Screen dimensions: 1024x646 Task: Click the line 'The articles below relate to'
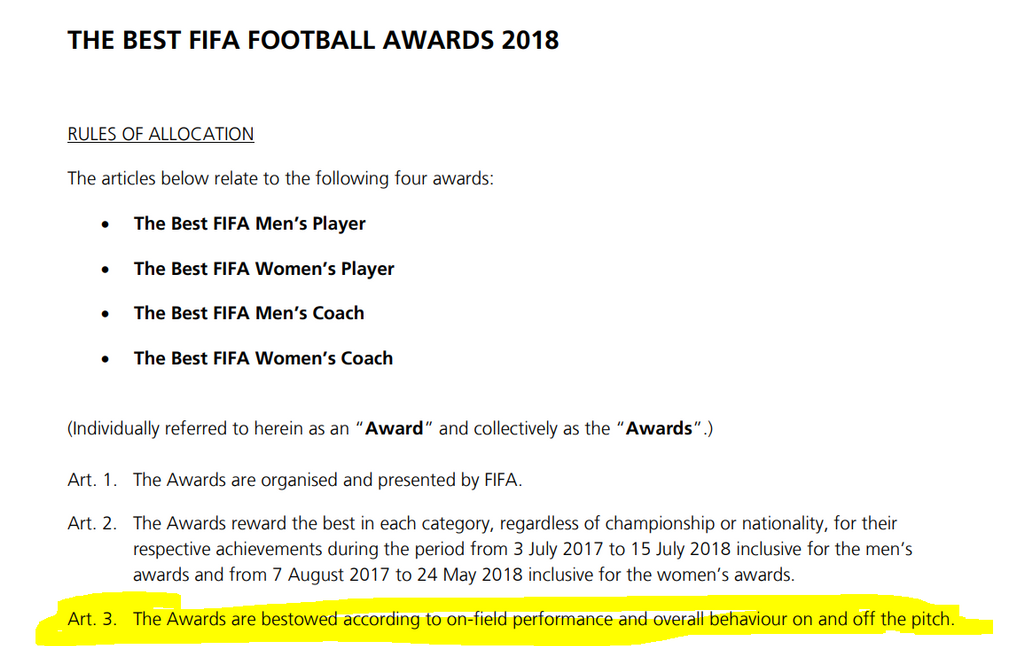point(280,178)
